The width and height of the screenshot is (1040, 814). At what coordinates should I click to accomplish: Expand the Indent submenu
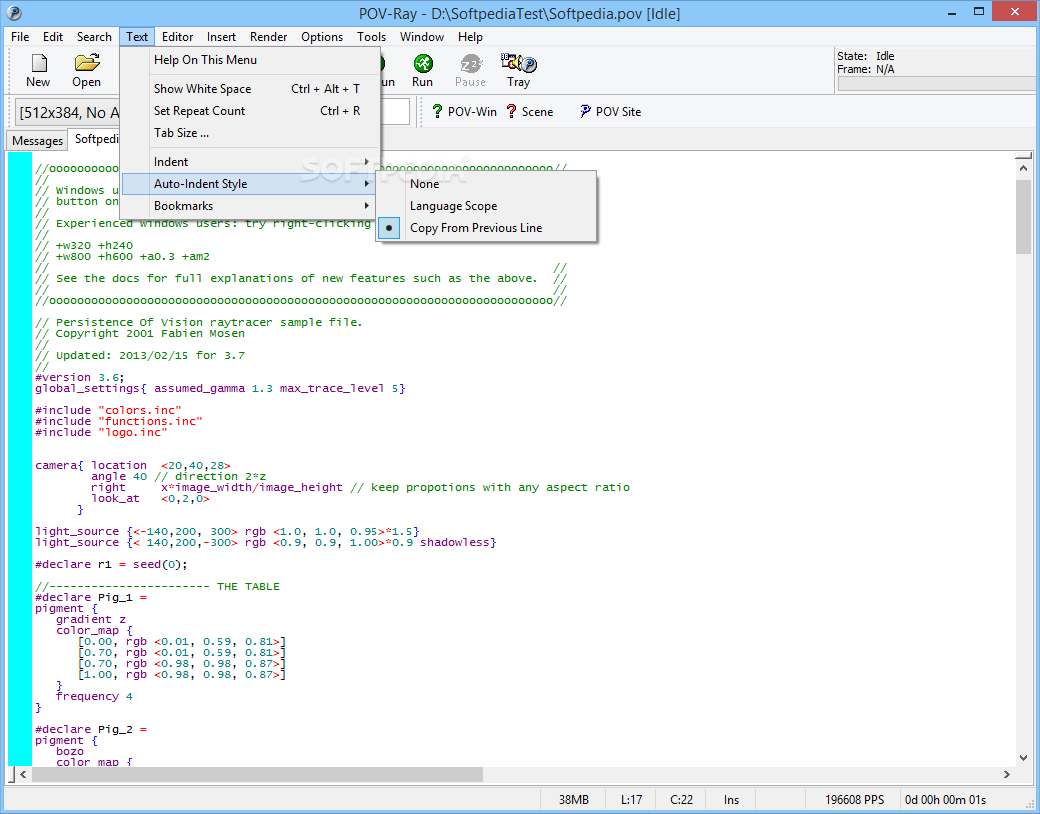[x=250, y=162]
